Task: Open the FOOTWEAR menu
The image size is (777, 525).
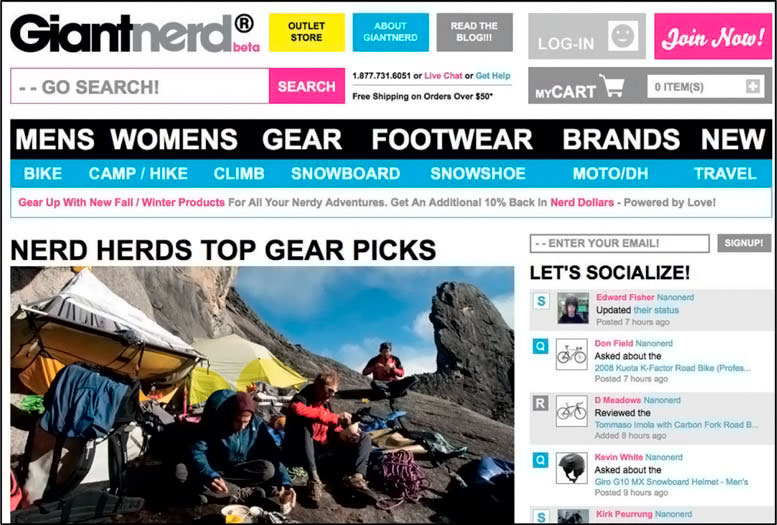Action: (x=452, y=139)
